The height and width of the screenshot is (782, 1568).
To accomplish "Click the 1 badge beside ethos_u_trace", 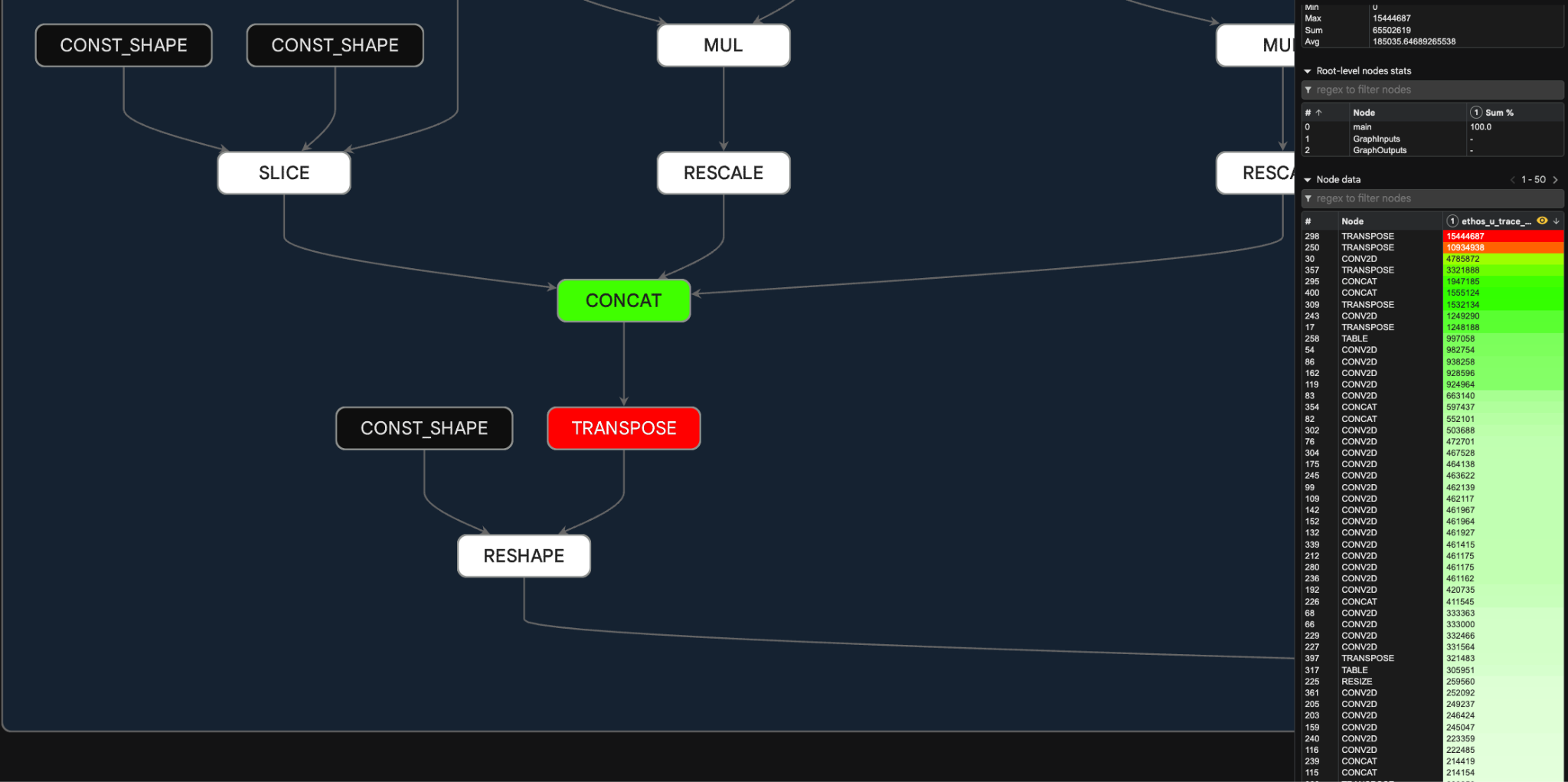I will click(1452, 221).
